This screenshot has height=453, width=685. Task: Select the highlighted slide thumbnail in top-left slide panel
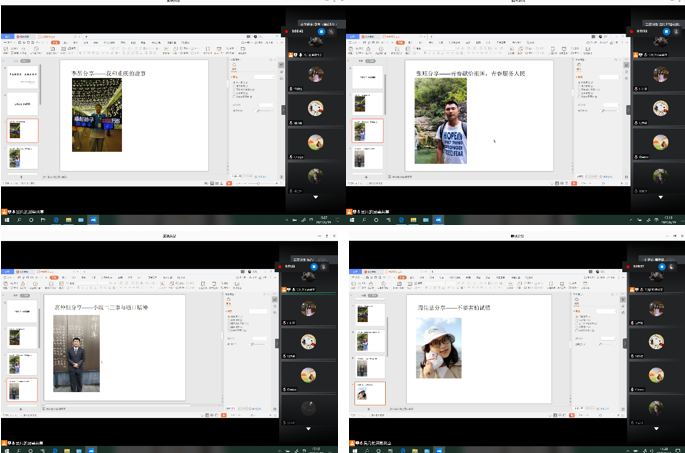[x=22, y=130]
